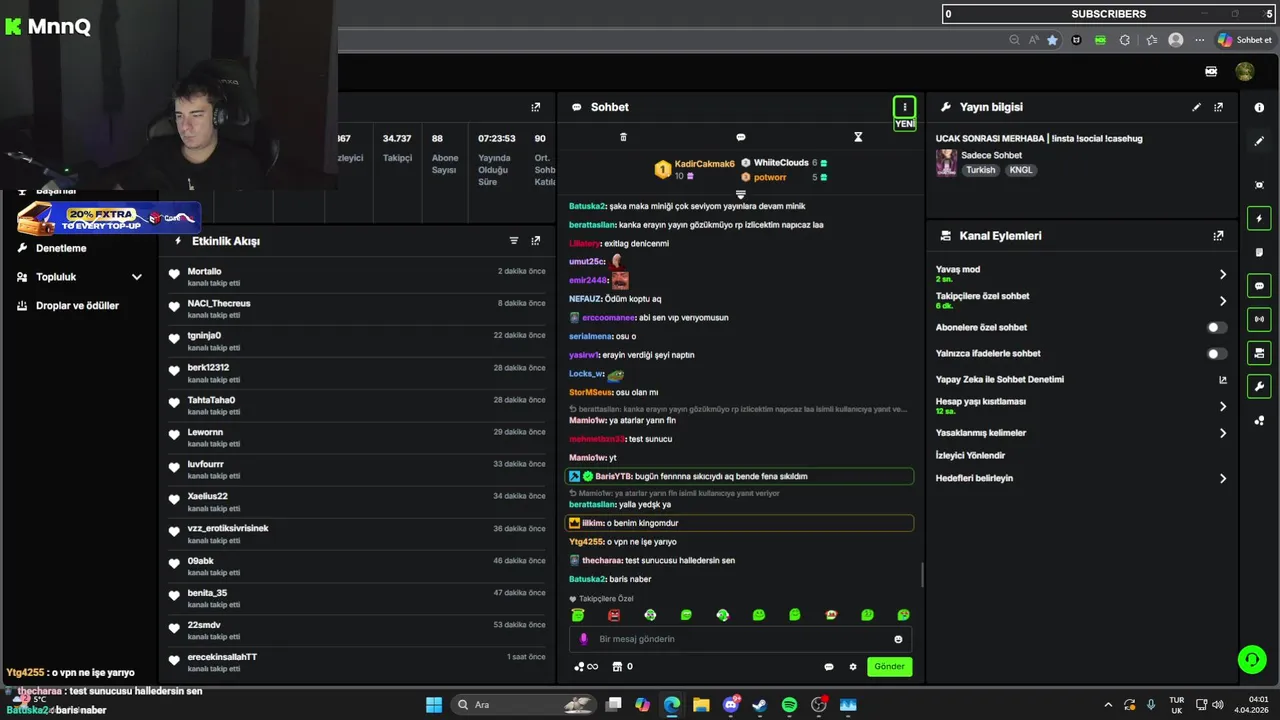Viewport: 1280px width, 720px height.
Task: Pop out the stats panel
Action: 536,107
